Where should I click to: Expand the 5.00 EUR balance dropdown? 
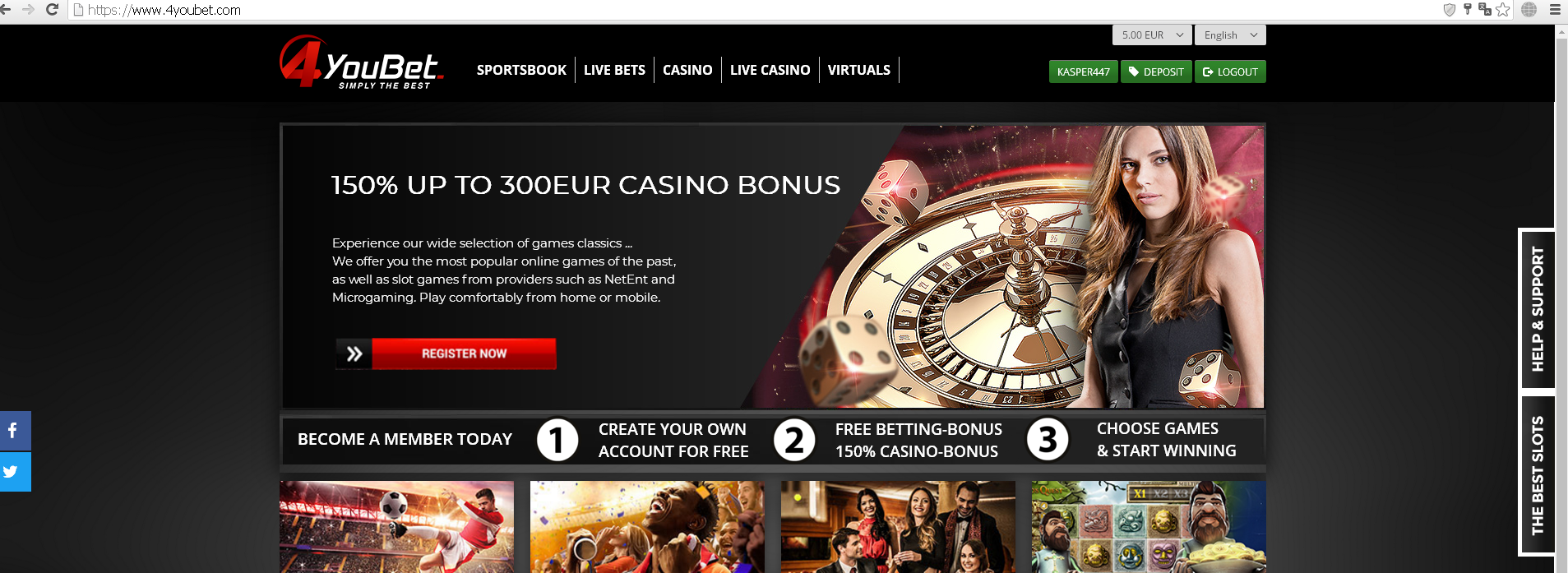1152,35
